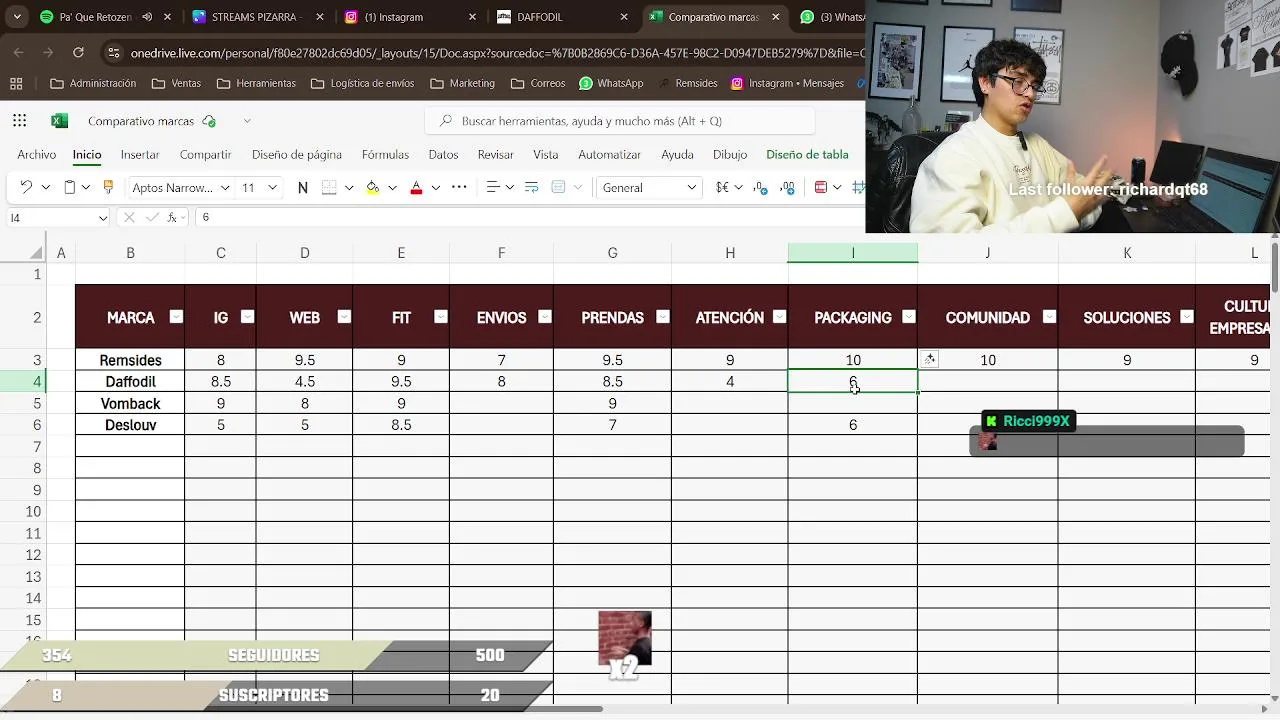
Task: Click the Paste clipboard icon
Action: pyautogui.click(x=69, y=187)
